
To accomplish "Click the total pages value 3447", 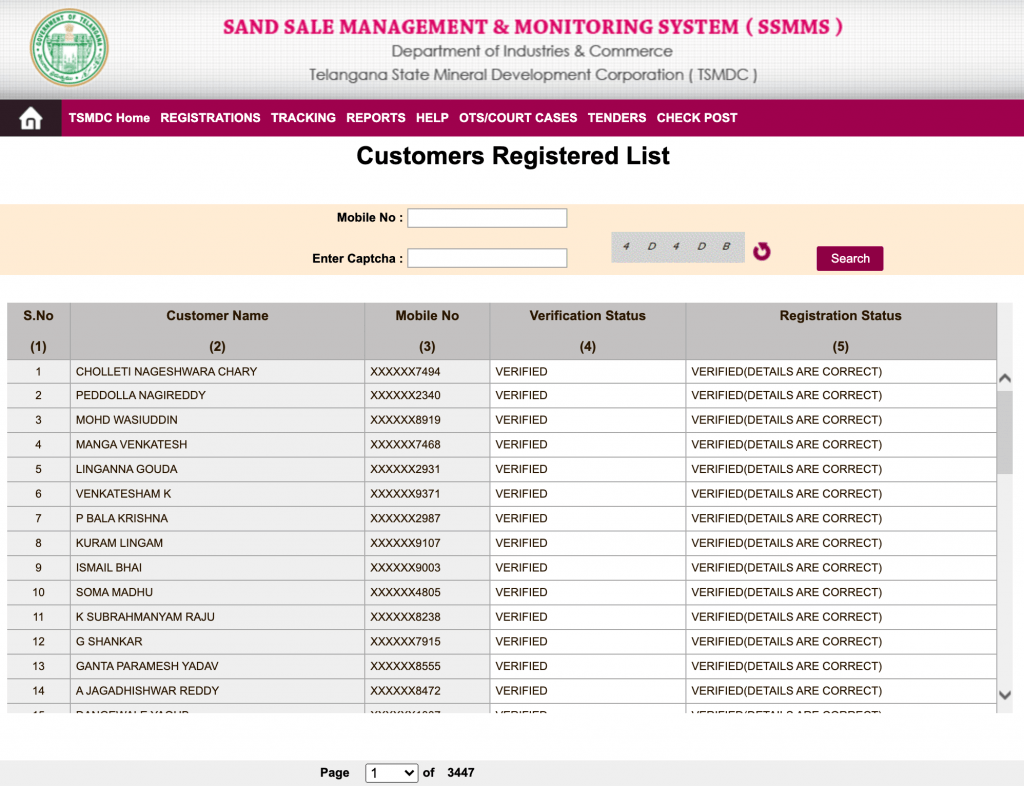I will pyautogui.click(x=460, y=773).
